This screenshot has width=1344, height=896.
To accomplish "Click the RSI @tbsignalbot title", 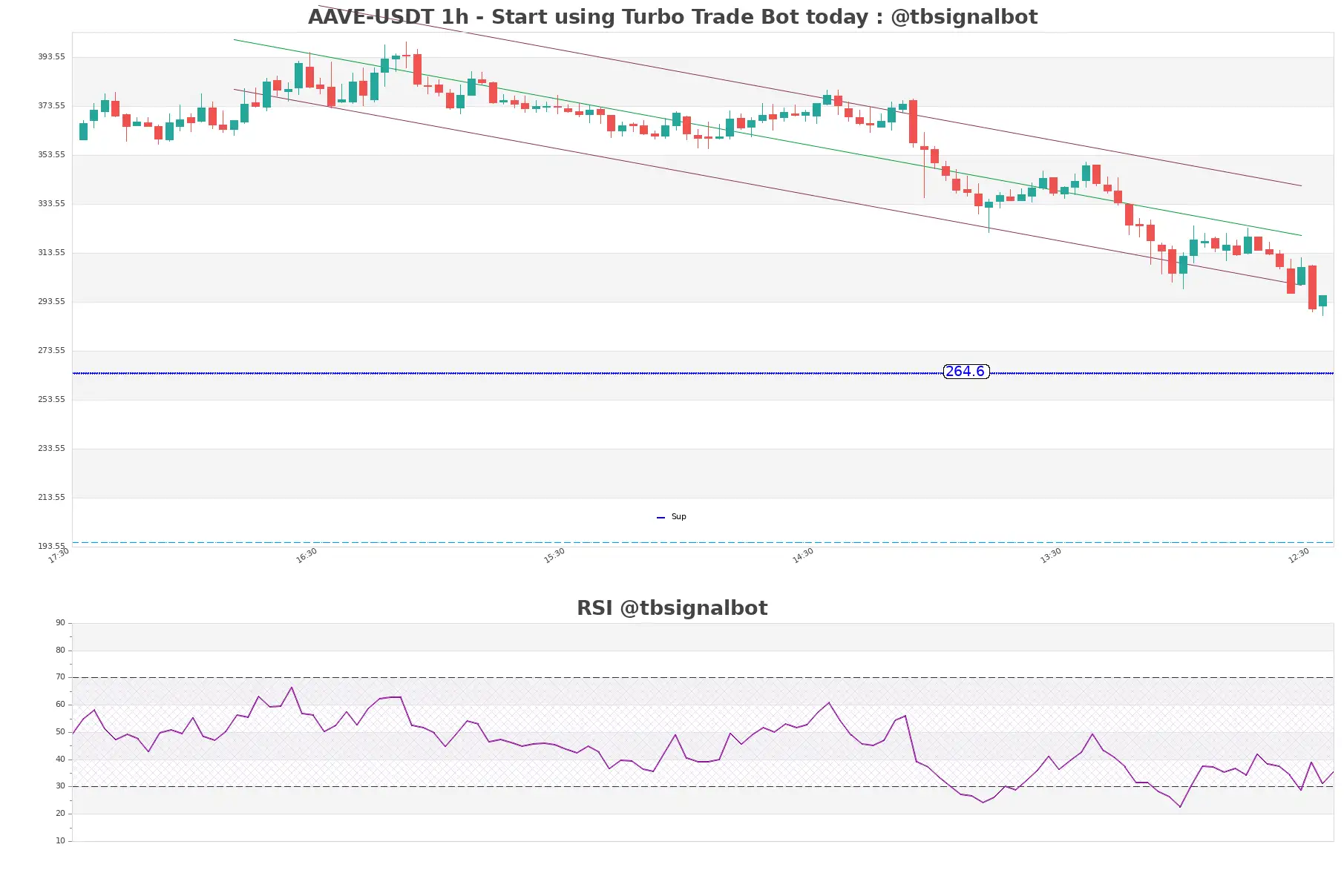I will pos(672,608).
